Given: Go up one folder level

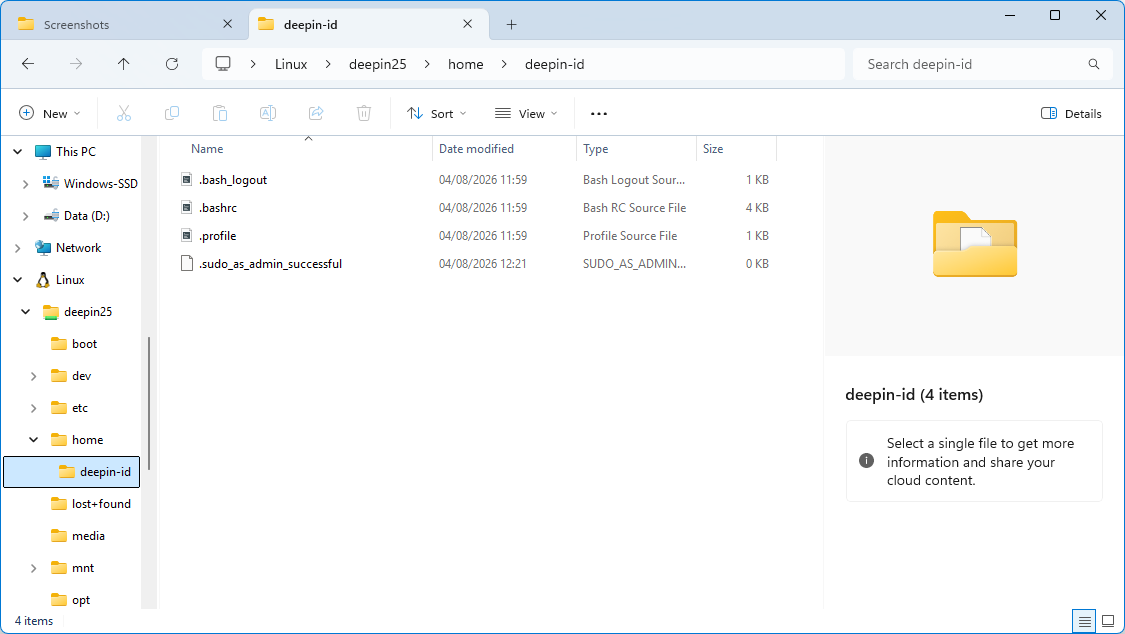Looking at the screenshot, I should point(123,64).
